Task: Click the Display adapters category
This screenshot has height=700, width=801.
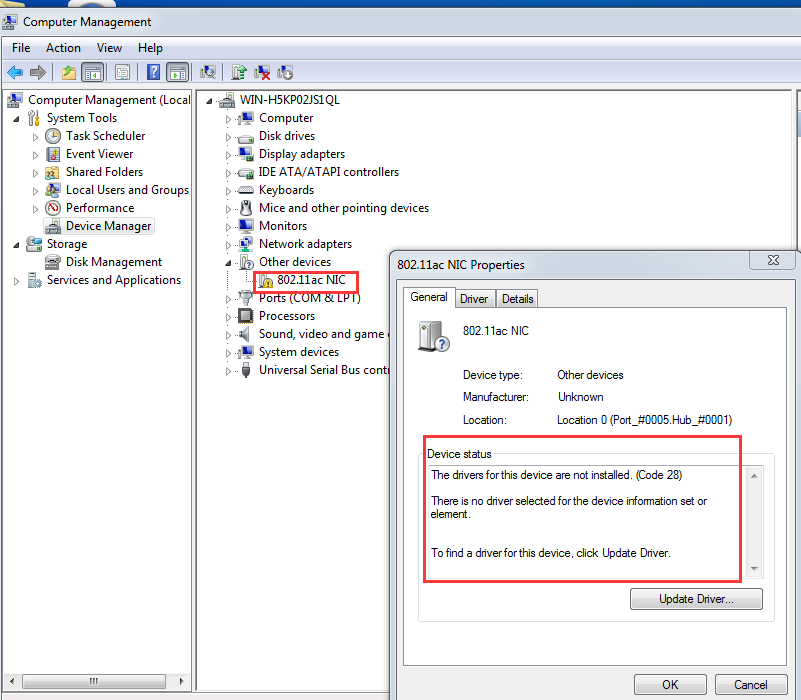Action: pos(301,154)
